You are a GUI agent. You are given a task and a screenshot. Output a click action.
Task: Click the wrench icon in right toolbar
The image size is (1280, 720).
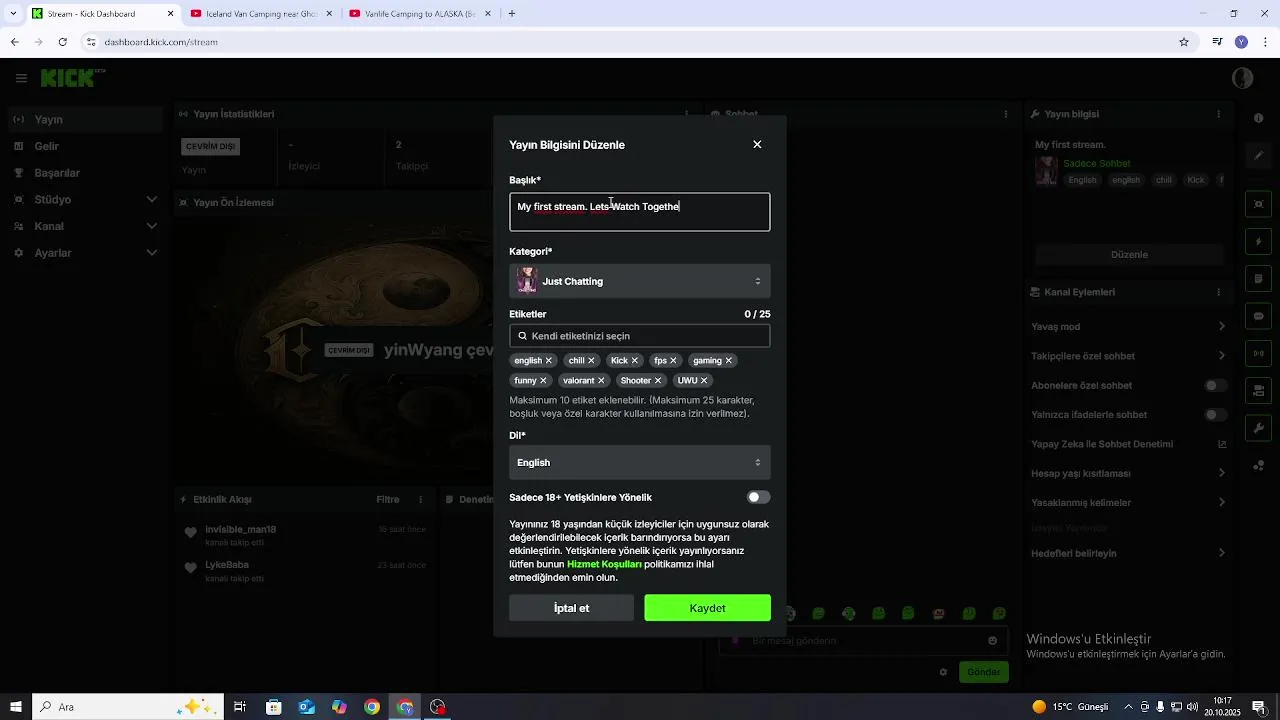(1258, 428)
